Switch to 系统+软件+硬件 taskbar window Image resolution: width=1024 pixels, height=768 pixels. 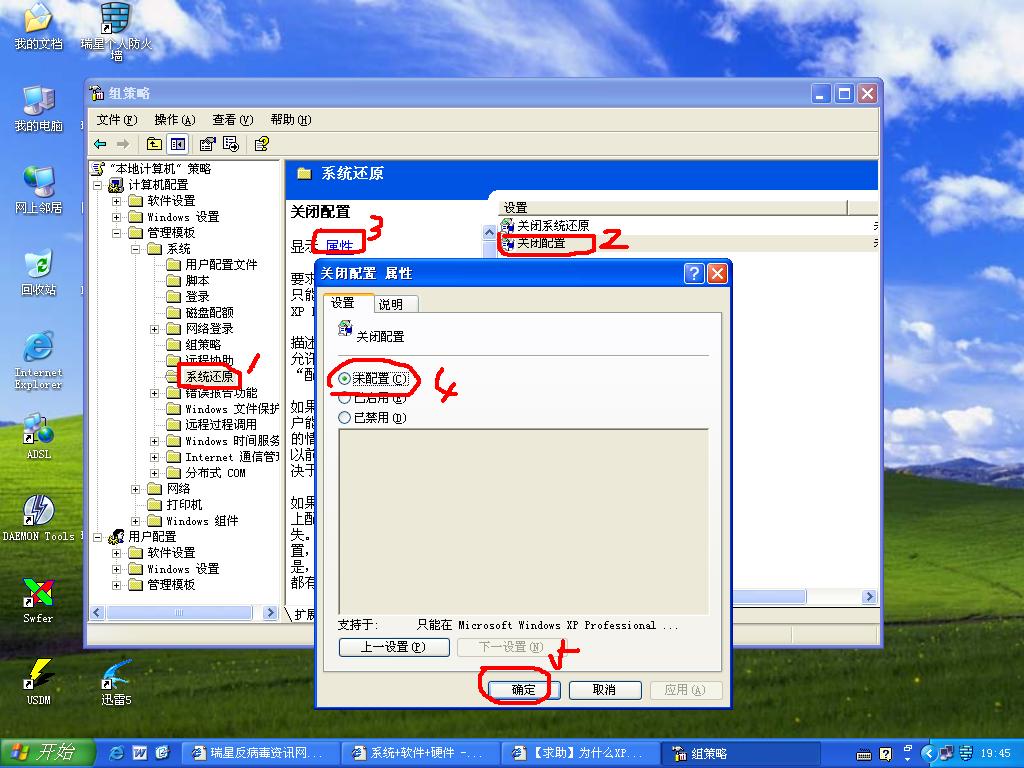419,753
